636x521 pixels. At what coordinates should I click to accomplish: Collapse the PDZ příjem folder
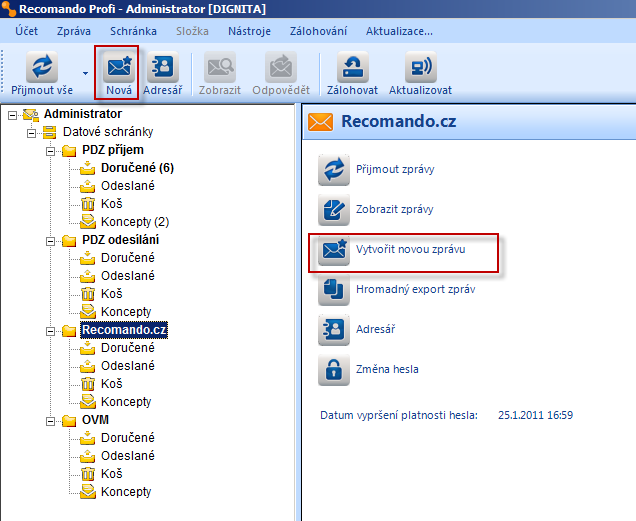[x=50, y=151]
